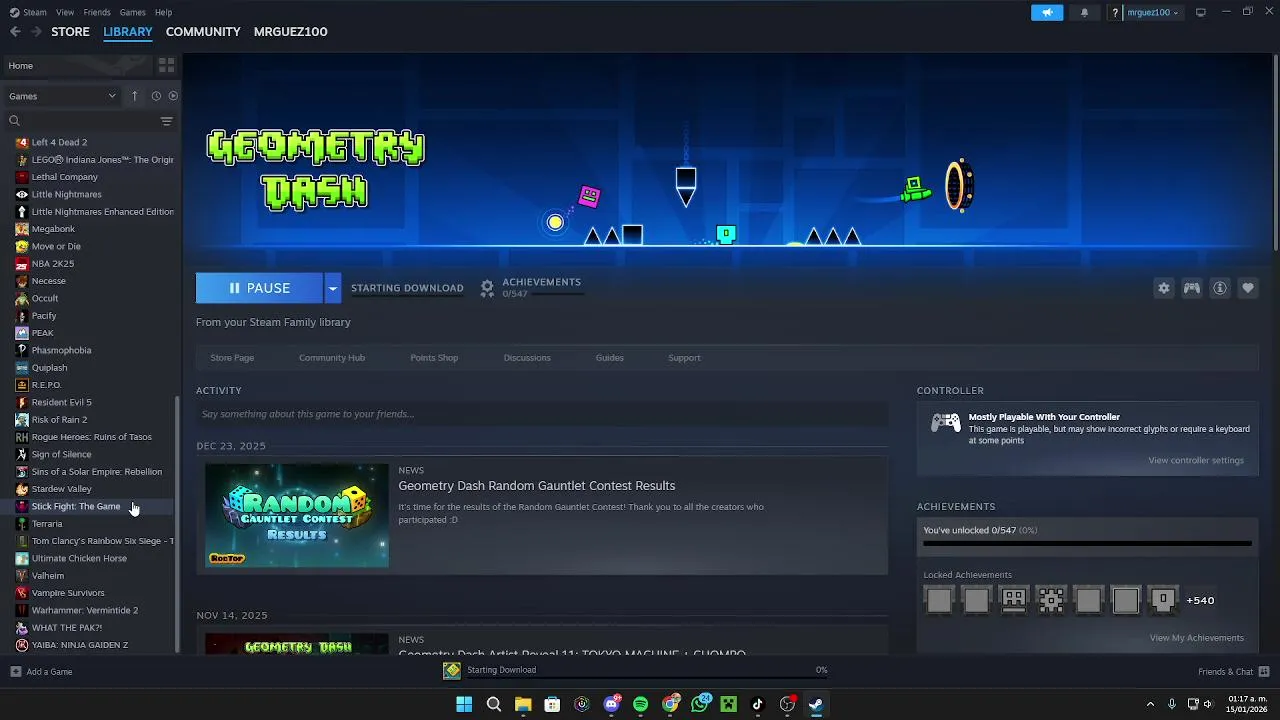Click the library search magnifier icon
This screenshot has height=720, width=1280.
pos(14,120)
